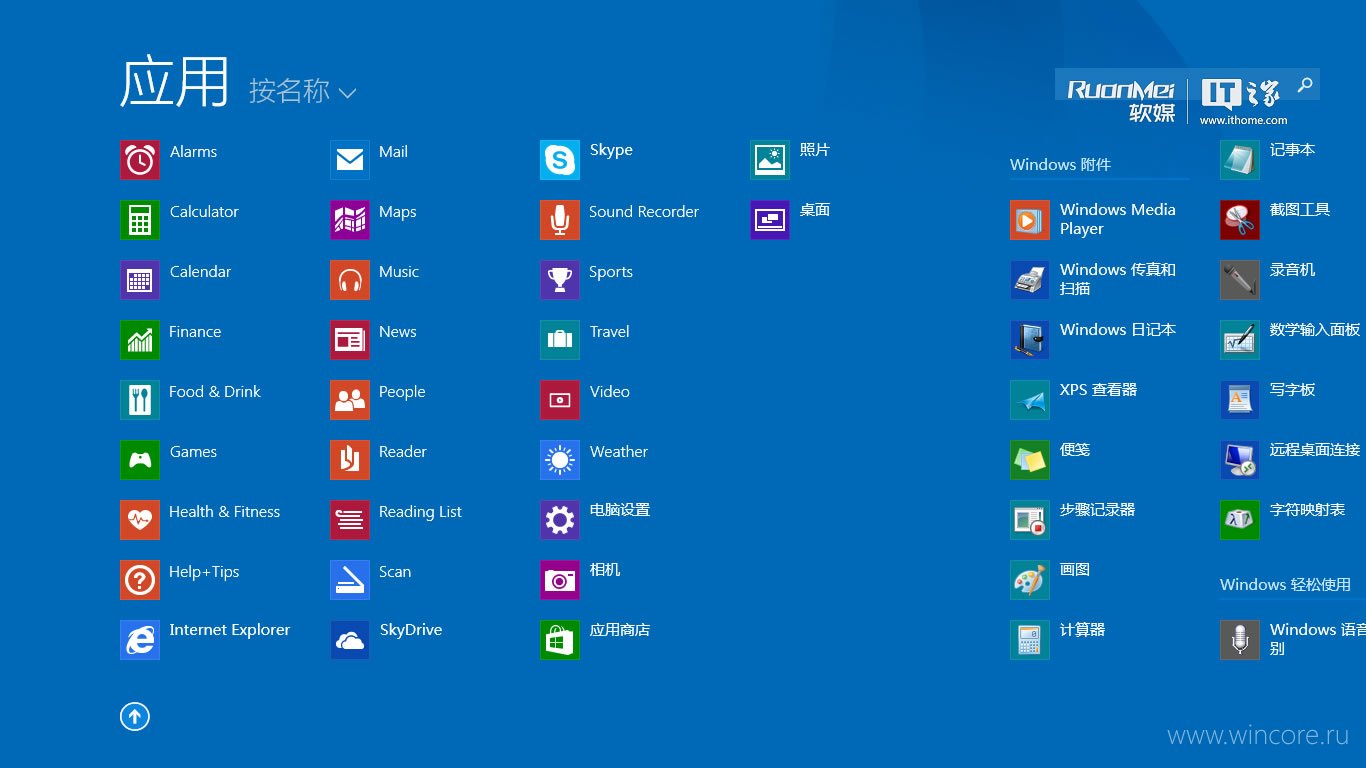Viewport: 1366px width, 768px height.
Task: Open the Games controller icon
Action: click(x=140, y=460)
